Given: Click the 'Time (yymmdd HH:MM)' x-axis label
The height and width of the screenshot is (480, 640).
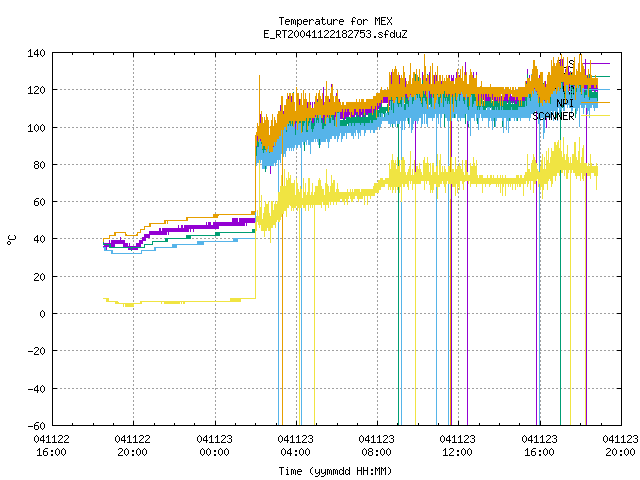Looking at the screenshot, I should click(x=335, y=471).
